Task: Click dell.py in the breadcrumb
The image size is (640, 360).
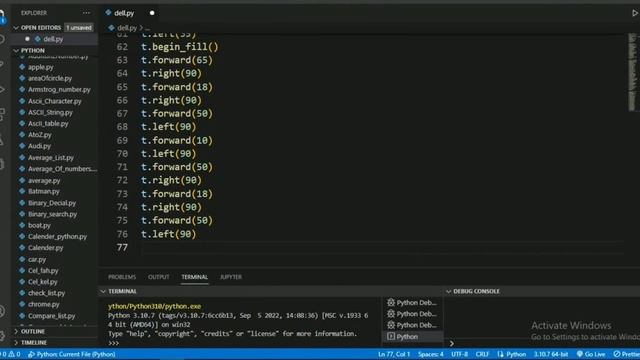Action: pyautogui.click(x=127, y=28)
